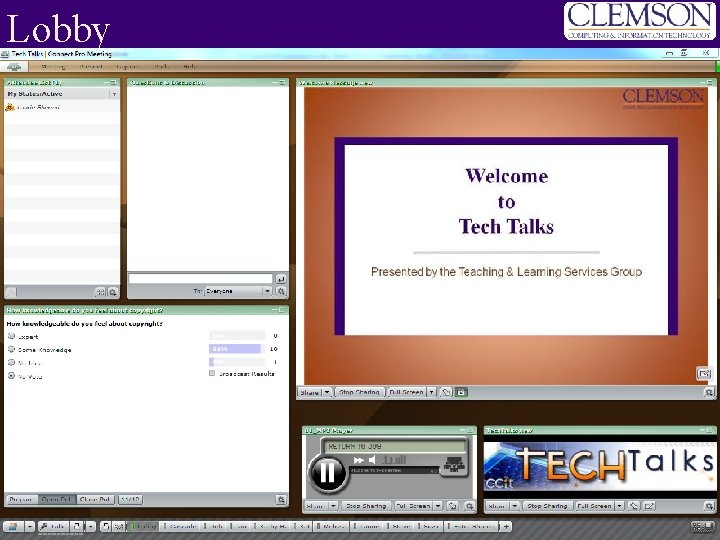Expand Full Screen dropdown in Welcome pod
This screenshot has height=540, width=720.
[x=432, y=392]
